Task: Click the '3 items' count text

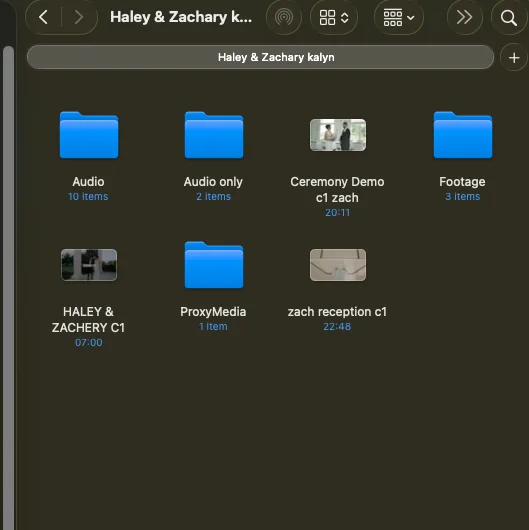Action: pos(462,196)
